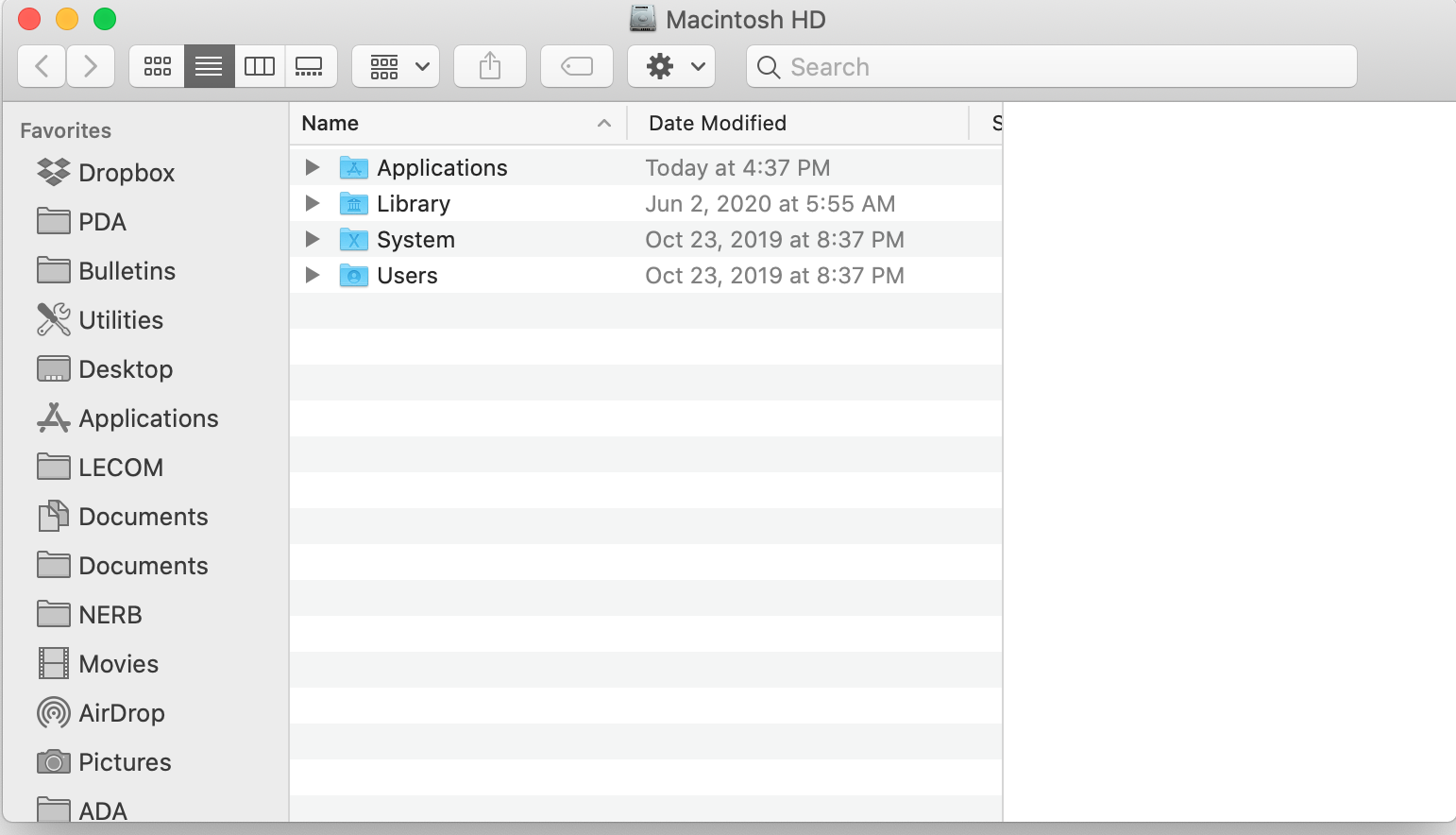Click the Favorites sidebar heading
This screenshot has width=1456, height=835.
tap(66, 130)
